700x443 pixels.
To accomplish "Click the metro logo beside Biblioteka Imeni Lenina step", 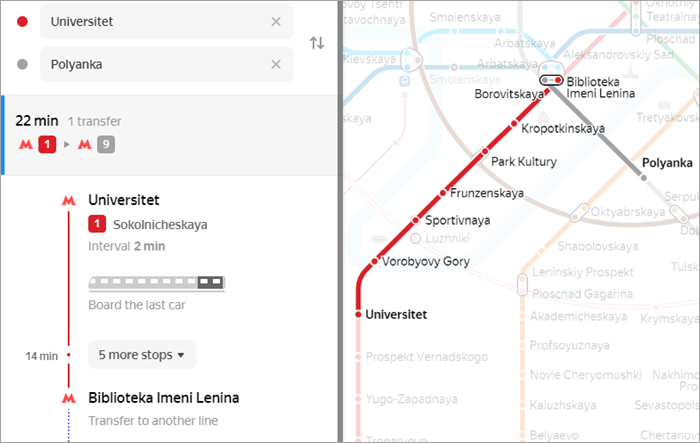I will pyautogui.click(x=68, y=398).
